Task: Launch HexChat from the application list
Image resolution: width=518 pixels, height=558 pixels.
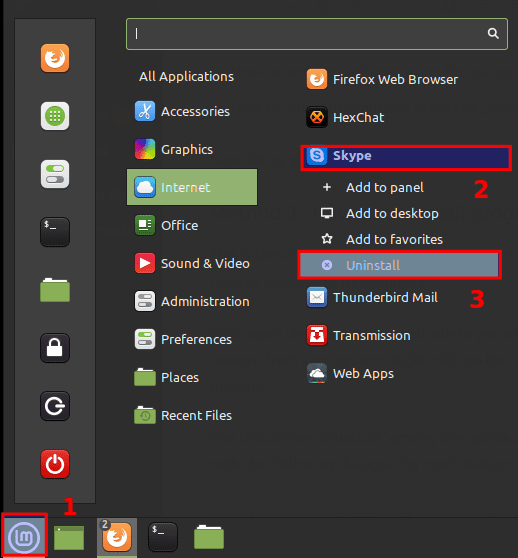Action: [x=345, y=117]
